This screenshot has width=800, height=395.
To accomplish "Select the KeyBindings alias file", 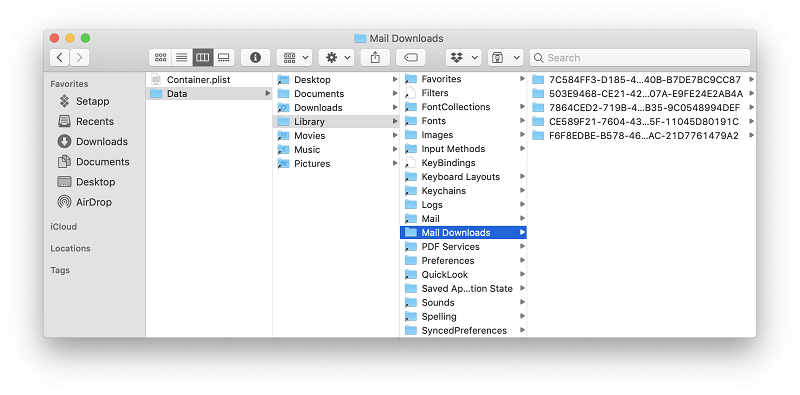I will (x=463, y=163).
